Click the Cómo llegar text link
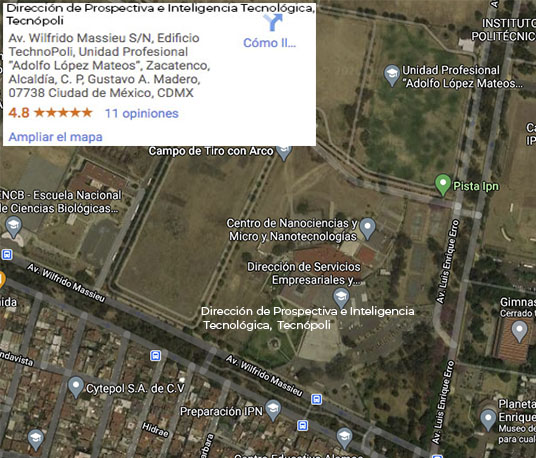 (x=269, y=43)
